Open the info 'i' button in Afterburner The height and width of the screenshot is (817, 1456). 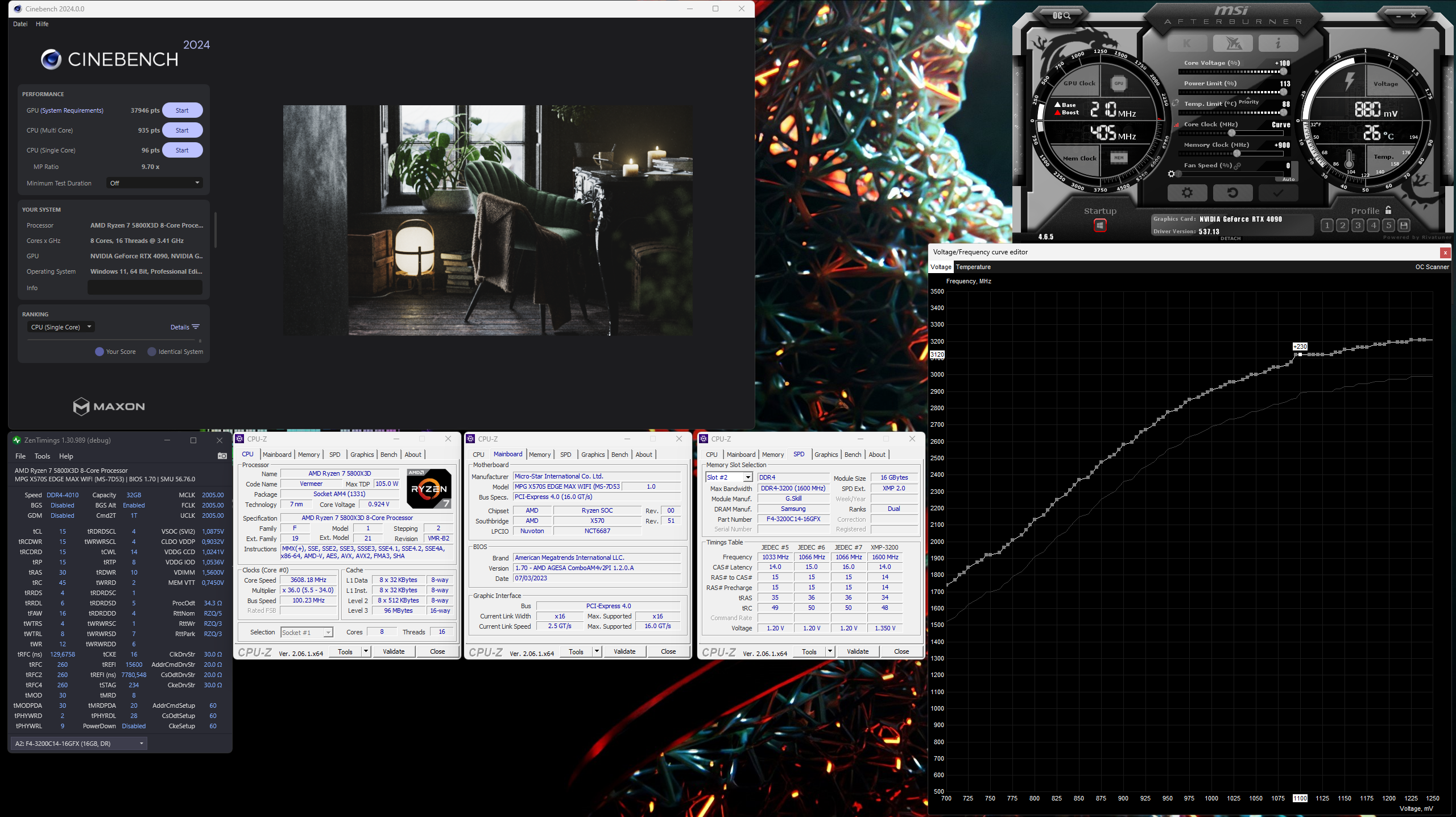click(1277, 43)
